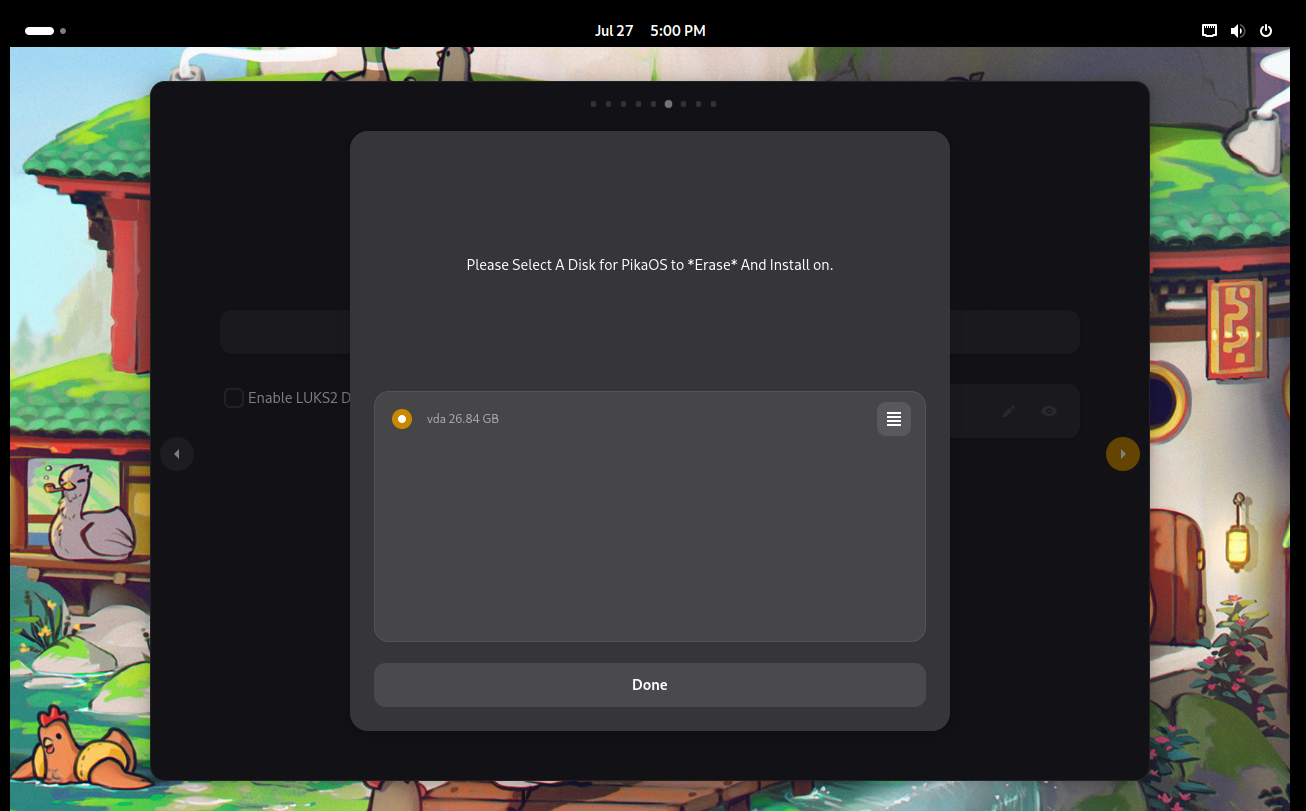
Task: Open the clock showing Jul 27 5:00 PM
Action: 650,31
